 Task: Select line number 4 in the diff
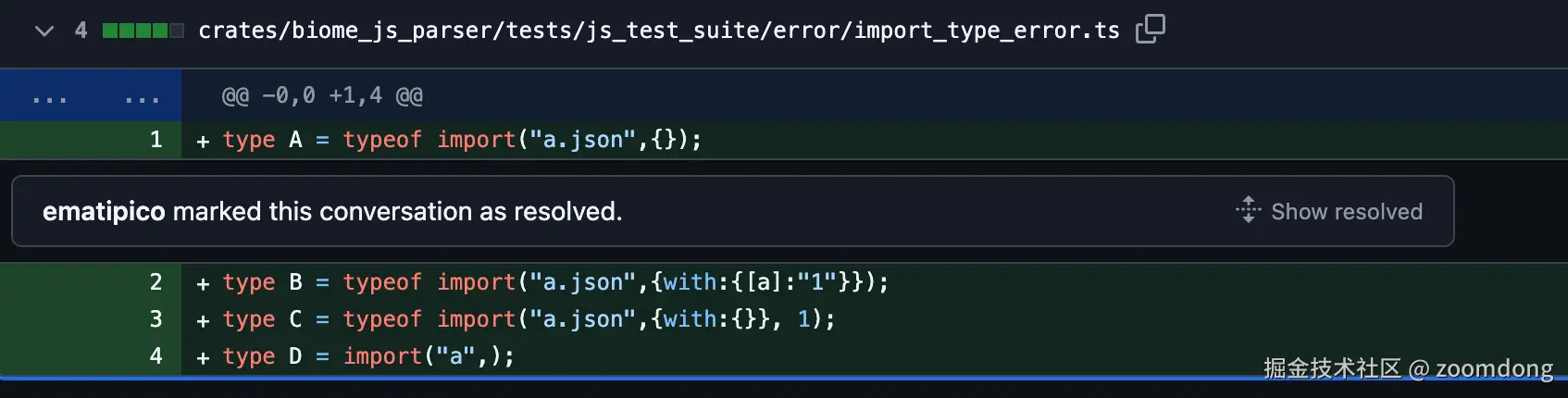click(x=156, y=356)
